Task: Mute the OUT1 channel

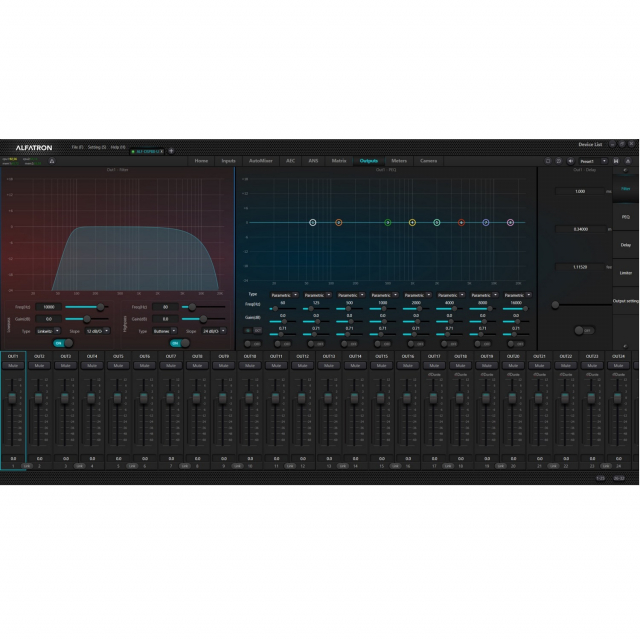Action: [13, 366]
